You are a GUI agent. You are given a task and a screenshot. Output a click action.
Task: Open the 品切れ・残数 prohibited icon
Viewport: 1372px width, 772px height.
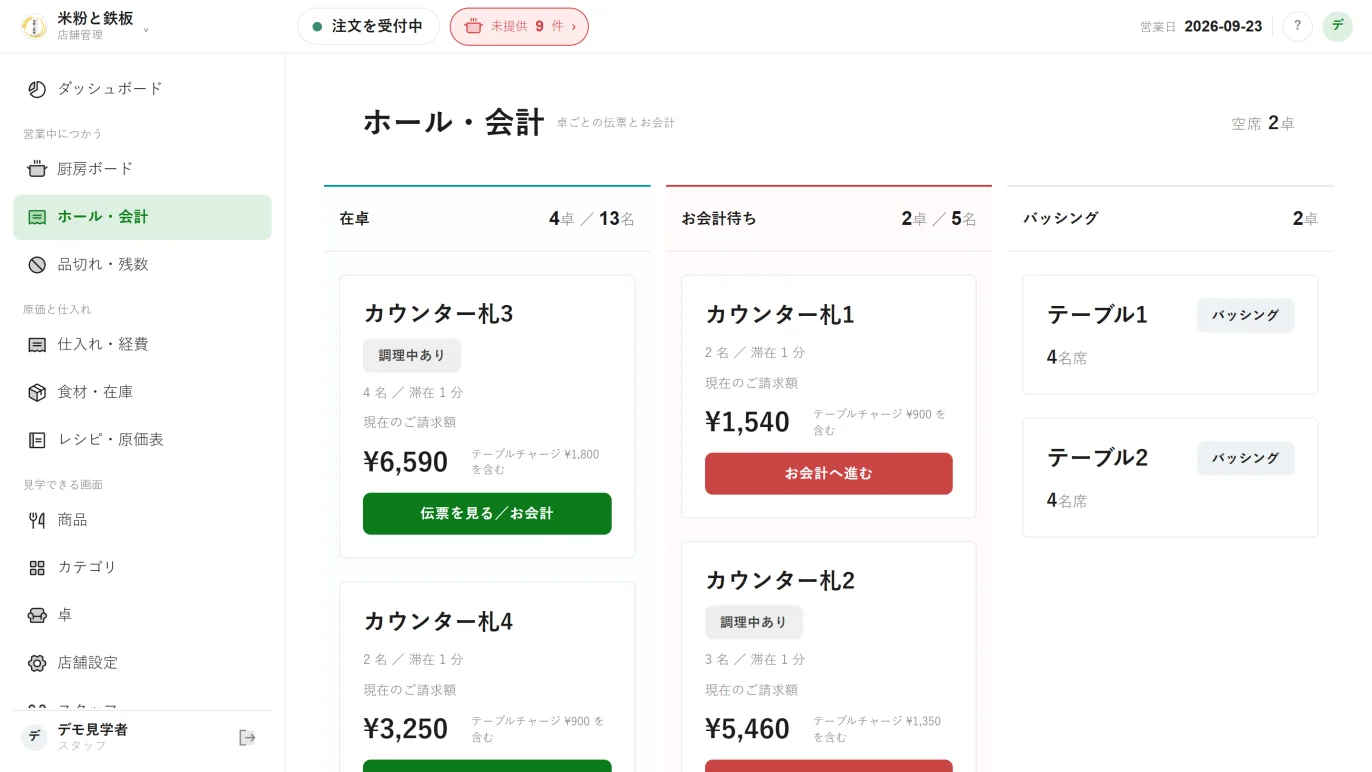37,265
